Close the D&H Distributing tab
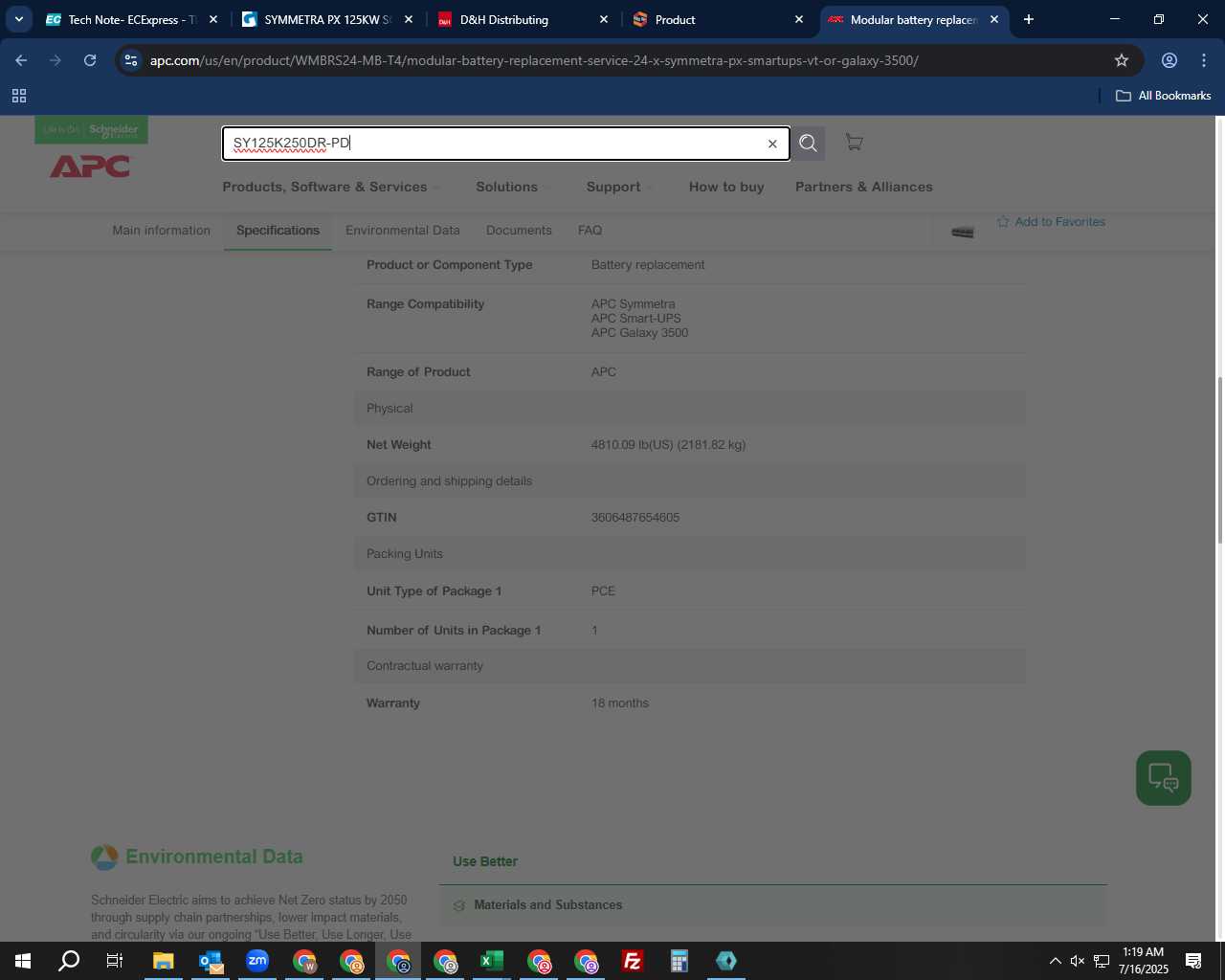 [604, 19]
